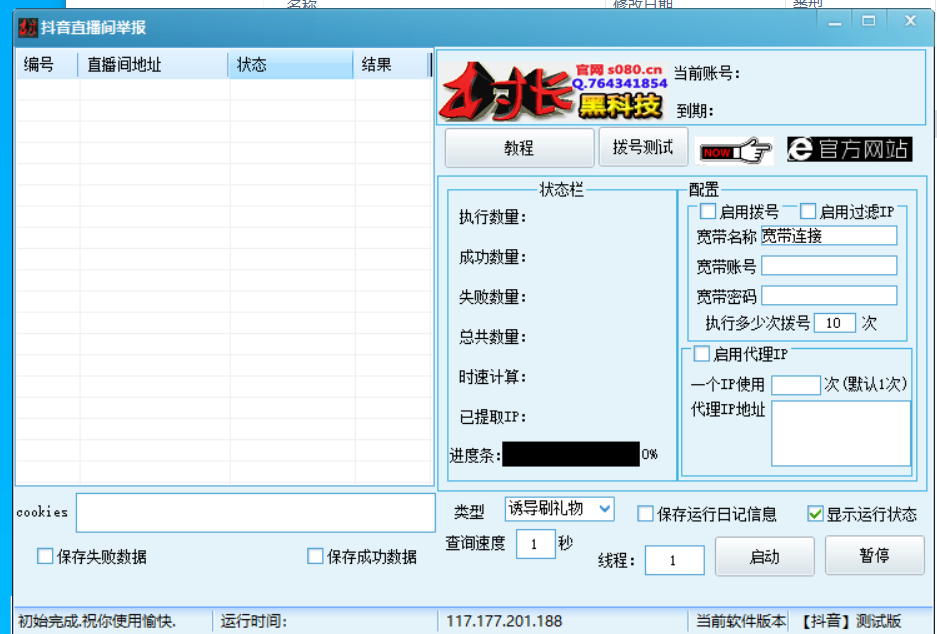Click the black 进度条 progress bar
Viewport: 937px width, 634px height.
pyautogui.click(x=571, y=454)
